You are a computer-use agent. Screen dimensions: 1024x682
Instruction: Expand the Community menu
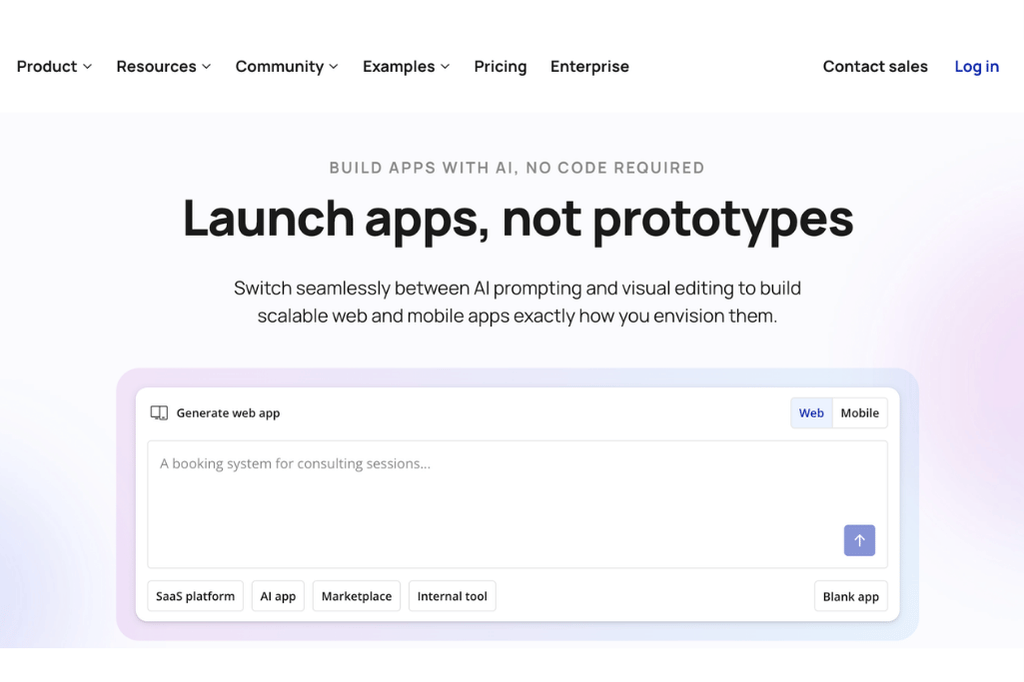286,67
